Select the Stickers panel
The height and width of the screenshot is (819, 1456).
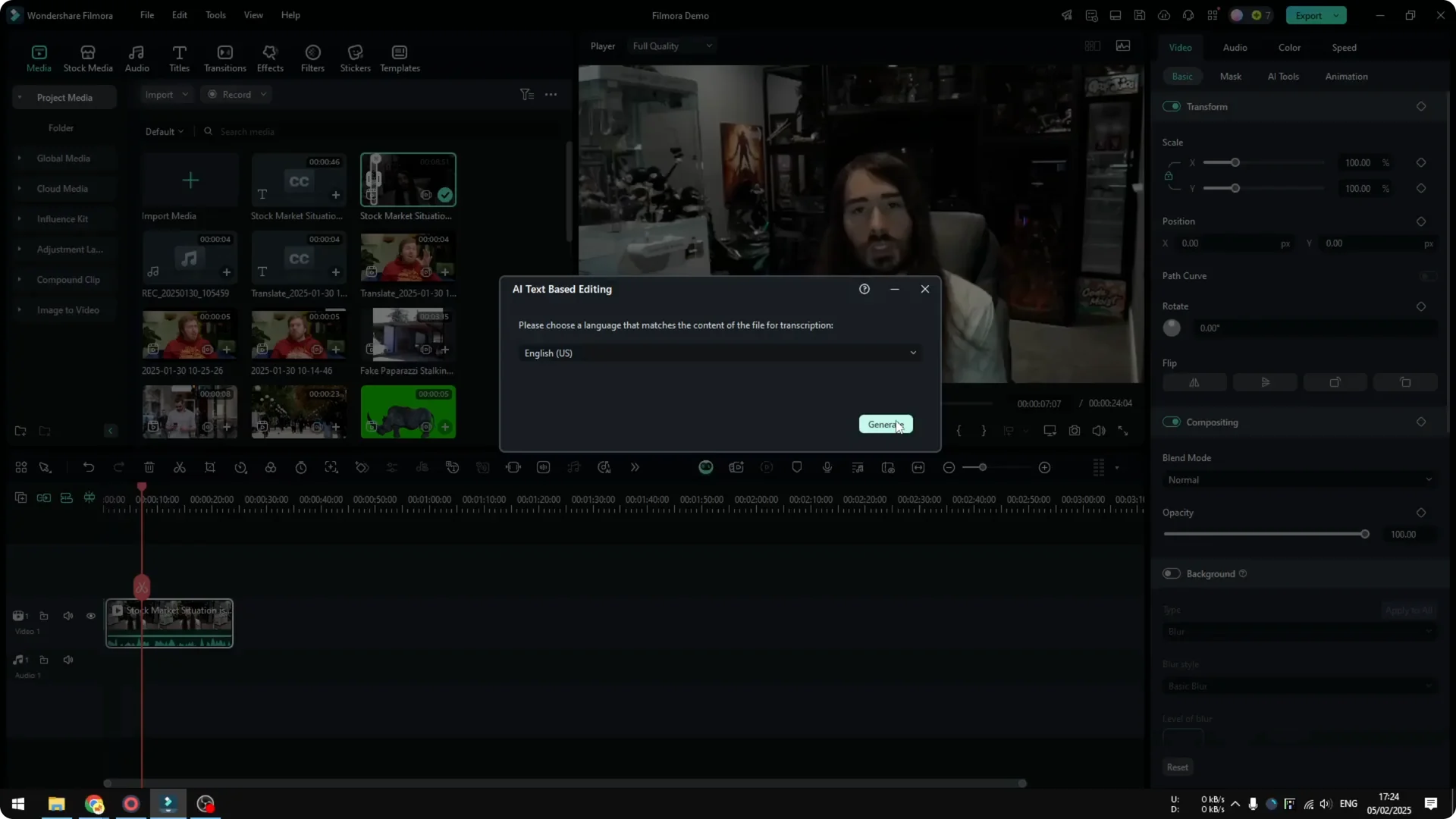point(354,58)
